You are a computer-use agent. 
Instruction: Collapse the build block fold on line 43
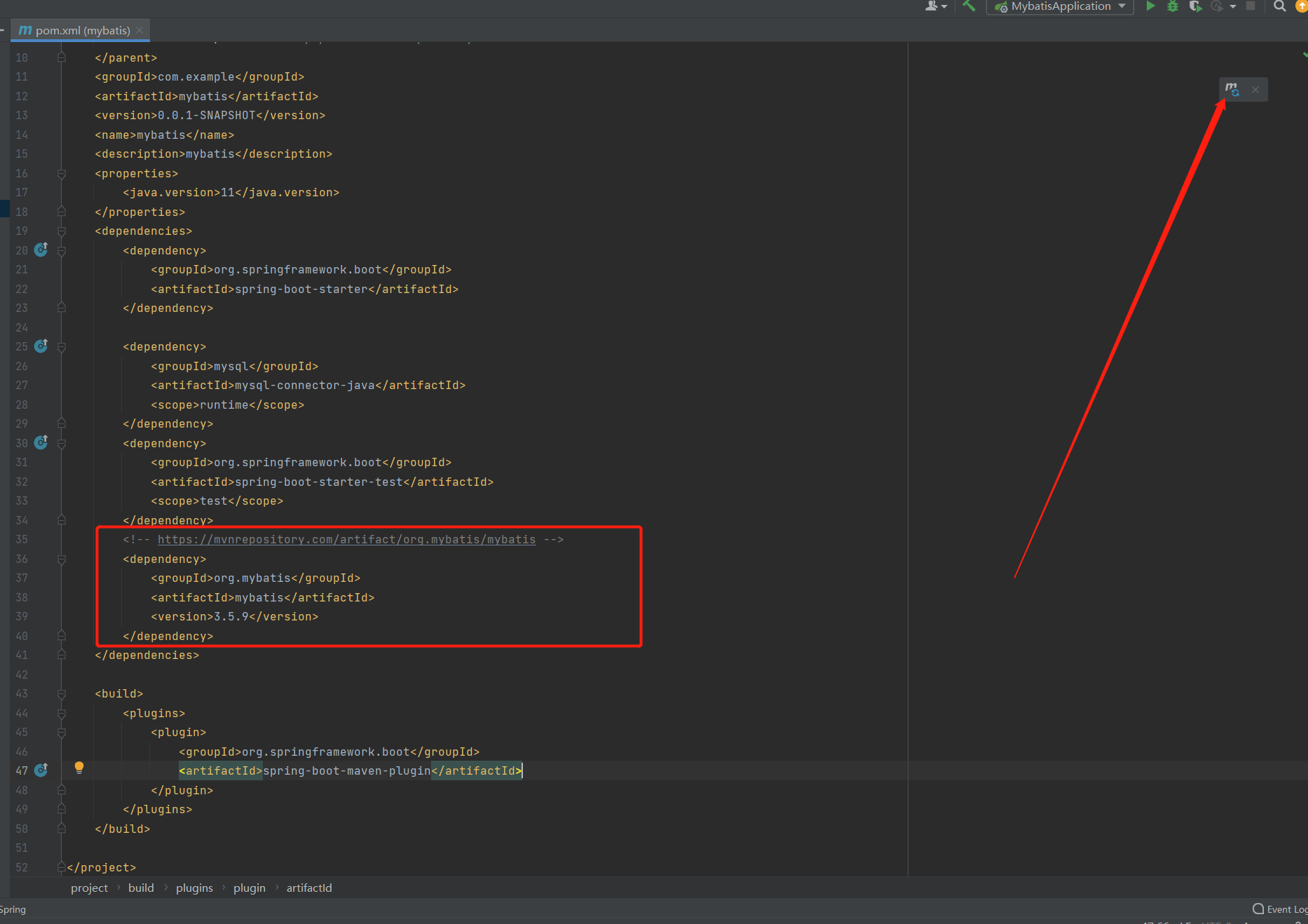point(62,694)
